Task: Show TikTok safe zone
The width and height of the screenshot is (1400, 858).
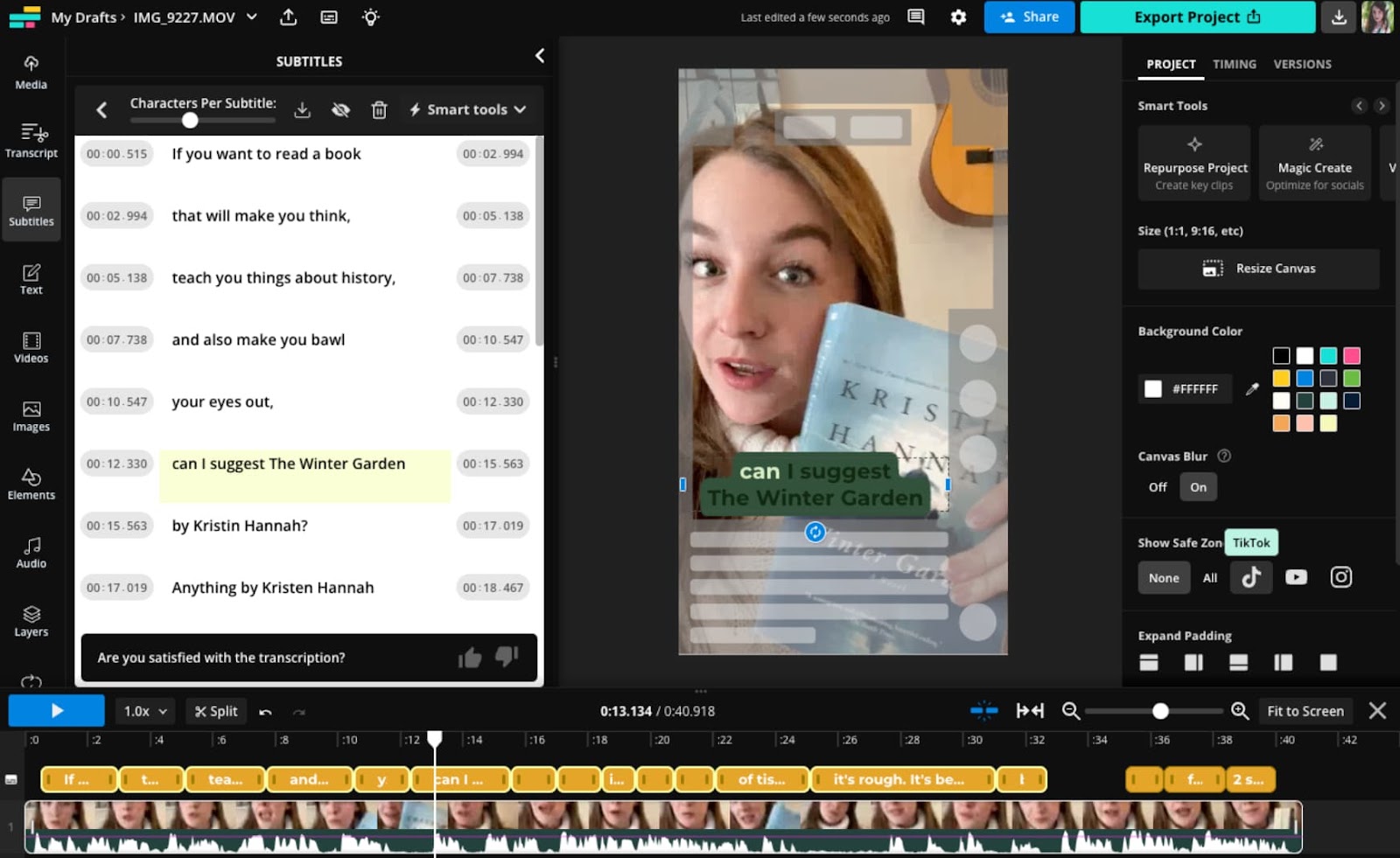Action: point(1251,577)
